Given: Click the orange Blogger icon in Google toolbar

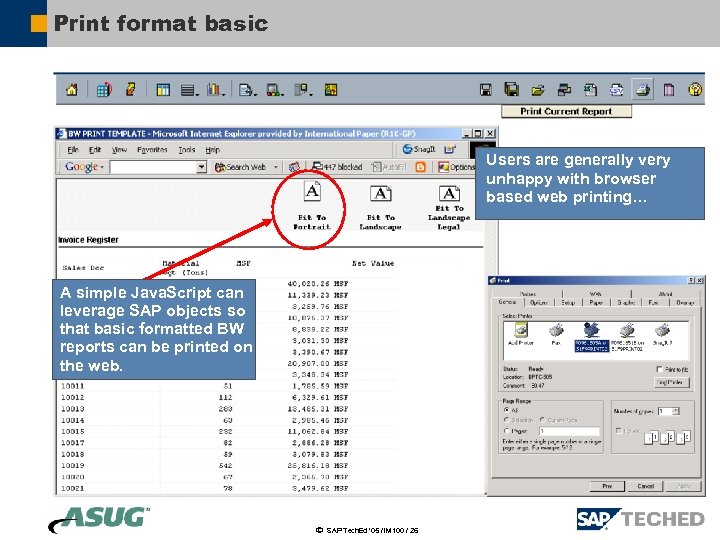Looking at the screenshot, I should (420, 167).
